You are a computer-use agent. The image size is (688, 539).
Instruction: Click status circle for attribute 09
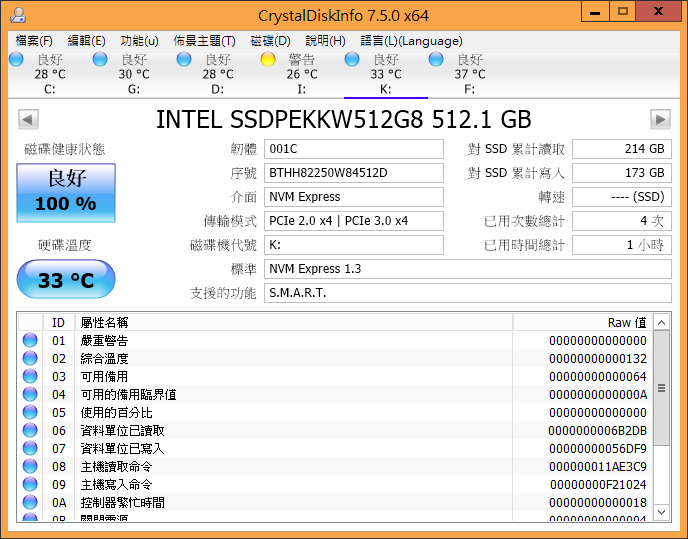click(30, 484)
